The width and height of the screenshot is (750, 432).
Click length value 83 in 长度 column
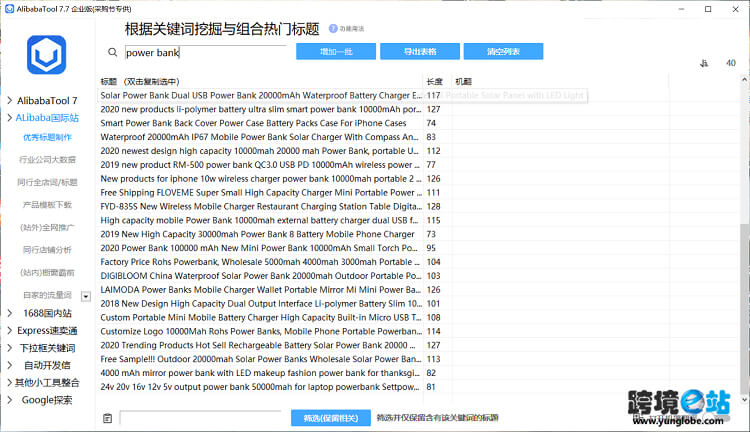pyautogui.click(x=431, y=137)
